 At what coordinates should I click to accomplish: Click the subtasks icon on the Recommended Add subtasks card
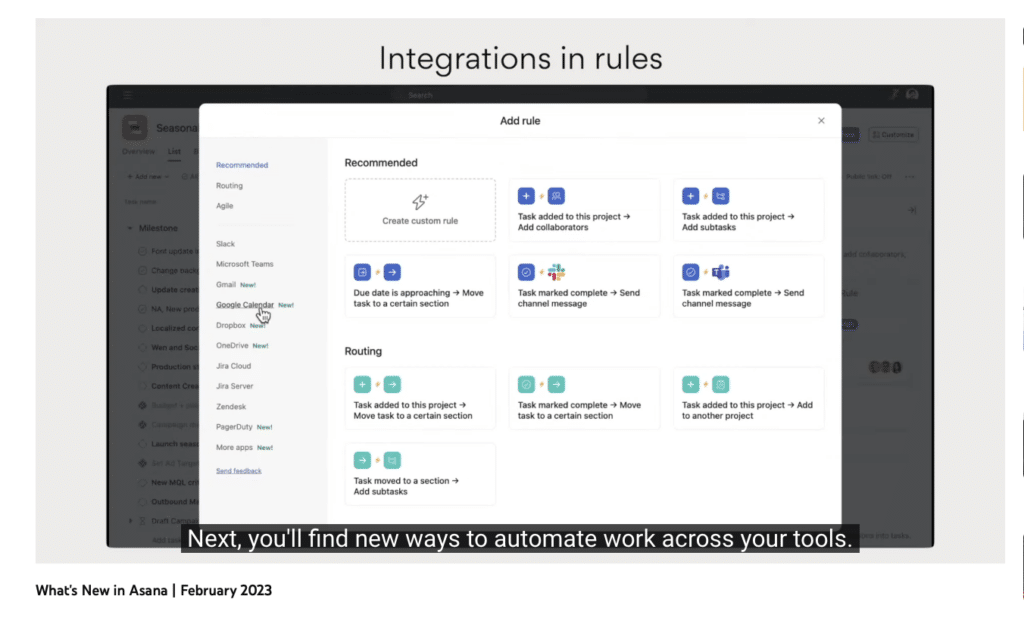[721, 196]
